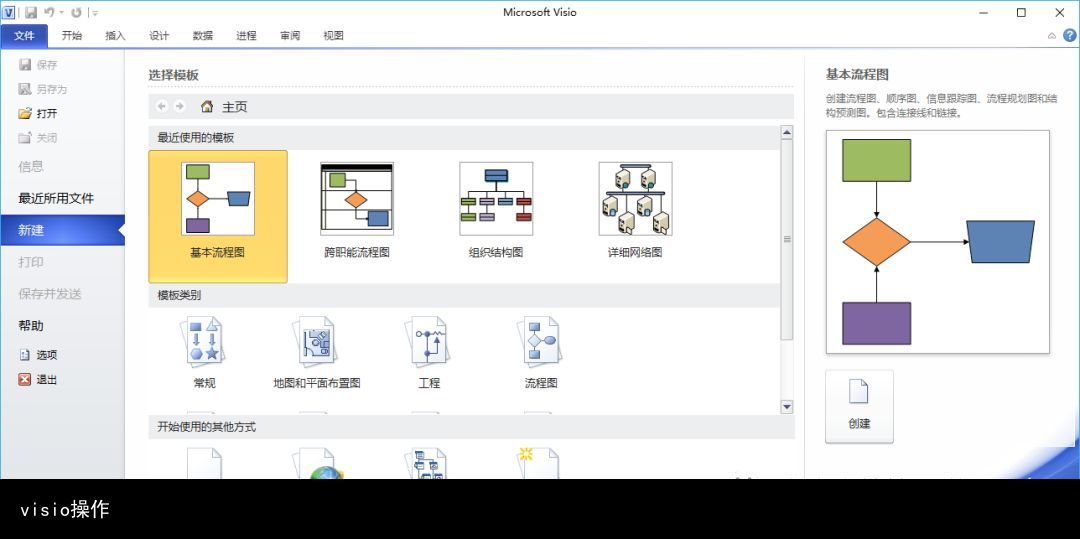Click 关闭 in the sidebar
Screen dimensions: 1080x539
(38, 138)
